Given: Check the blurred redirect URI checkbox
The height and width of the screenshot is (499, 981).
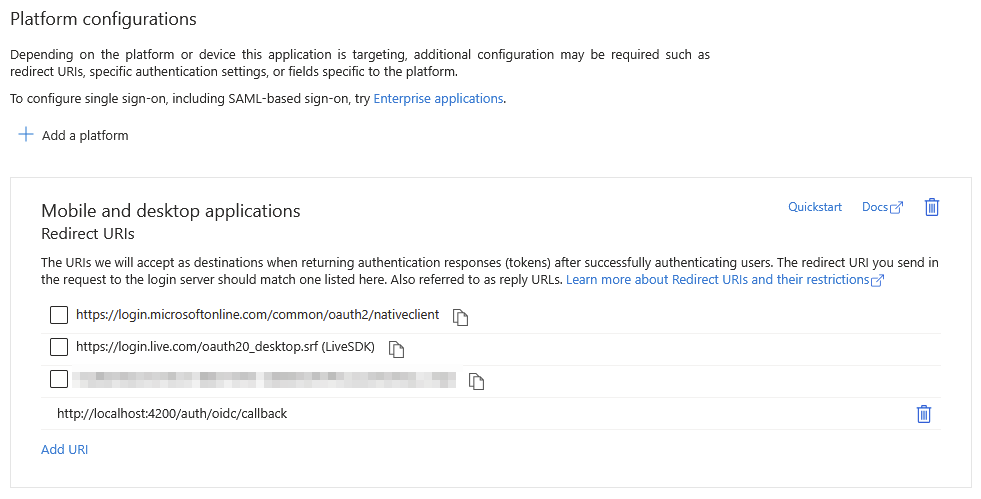Looking at the screenshot, I should pos(59,378).
